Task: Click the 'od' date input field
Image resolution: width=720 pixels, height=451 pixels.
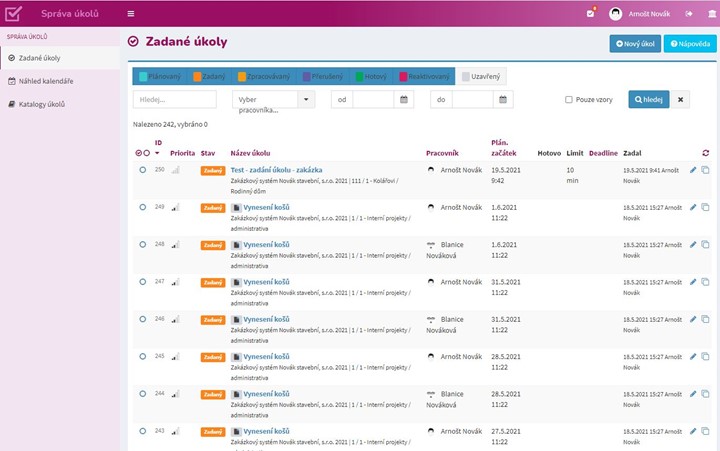Action: [x=373, y=100]
